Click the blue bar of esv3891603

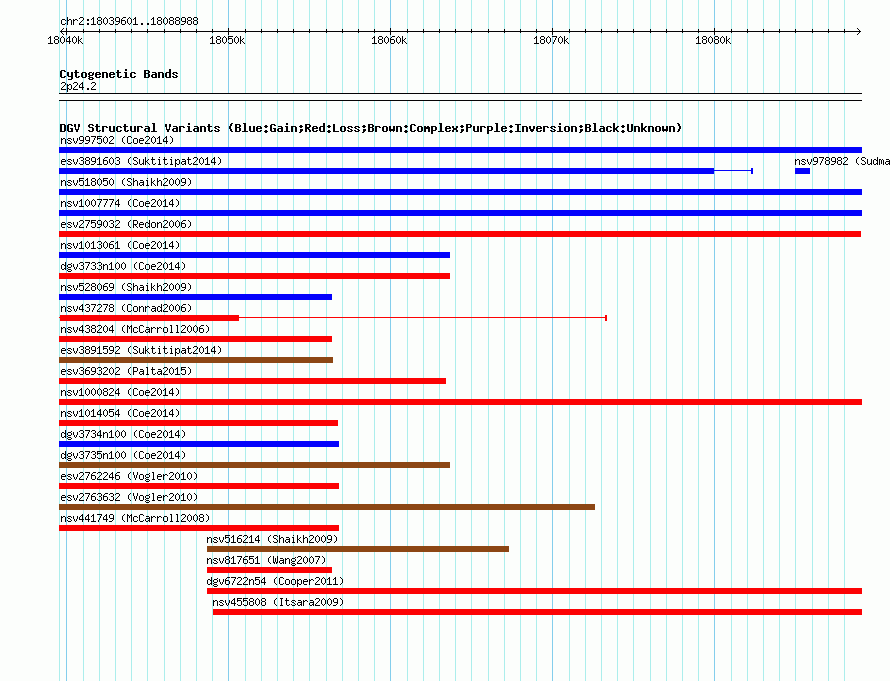(387, 171)
